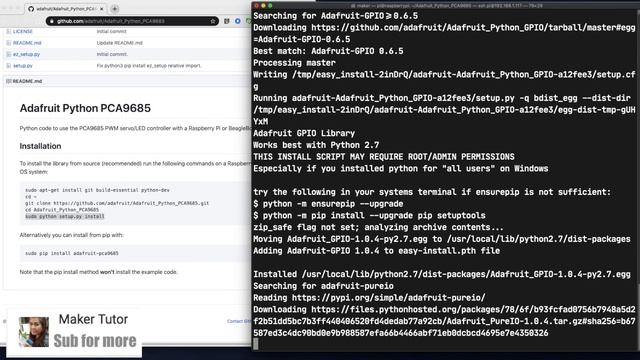
Task: Click the setup.py row file icon
Action: coord(9,66)
